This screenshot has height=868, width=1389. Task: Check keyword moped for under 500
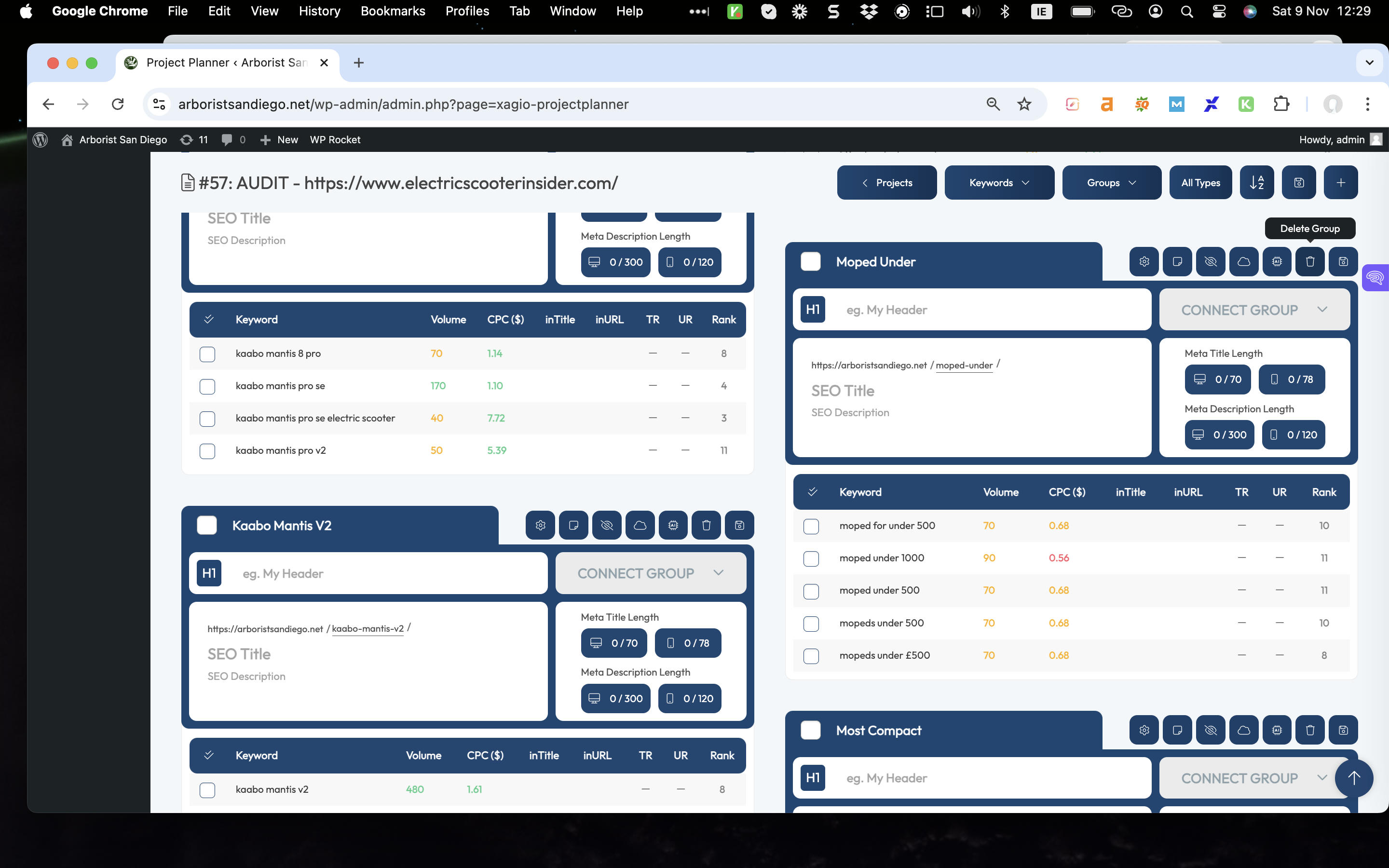[x=811, y=526]
